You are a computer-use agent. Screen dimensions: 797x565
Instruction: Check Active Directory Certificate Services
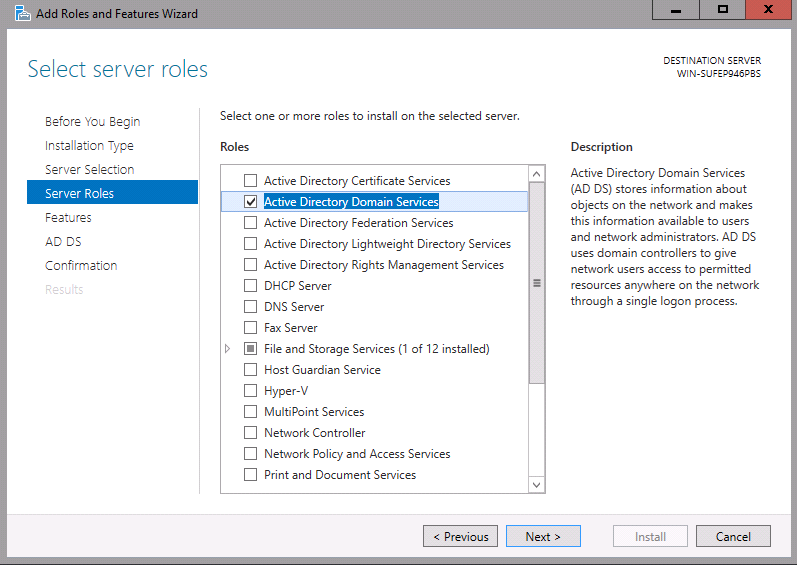250,181
